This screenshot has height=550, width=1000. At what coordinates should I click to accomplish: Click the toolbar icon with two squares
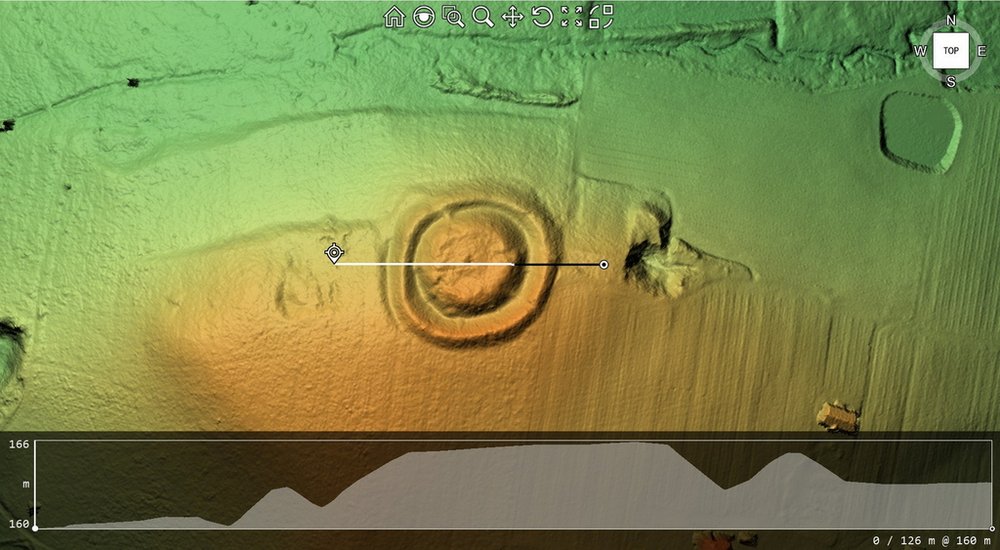click(x=601, y=16)
